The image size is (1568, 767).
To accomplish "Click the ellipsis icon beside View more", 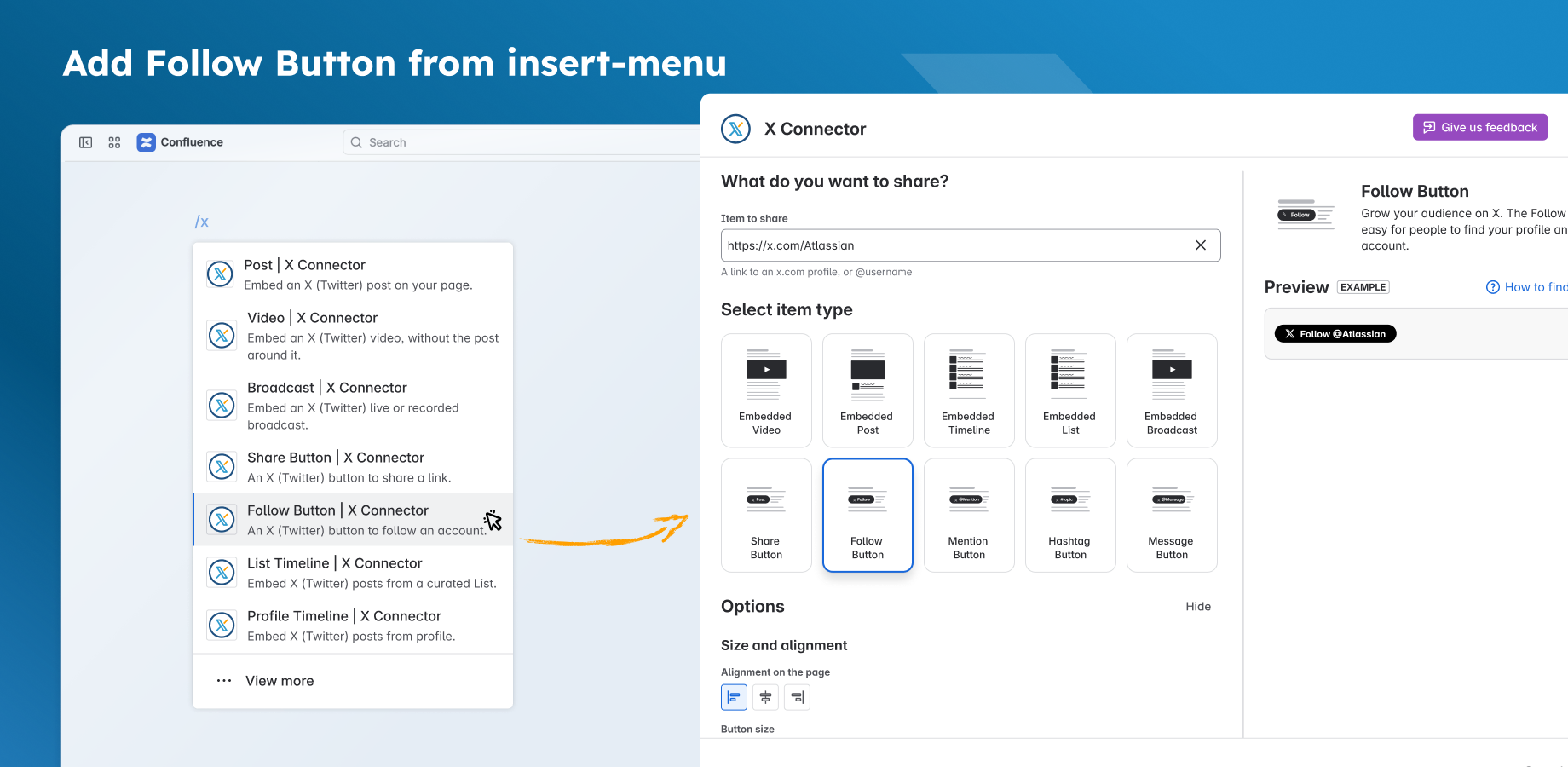I will [224, 681].
